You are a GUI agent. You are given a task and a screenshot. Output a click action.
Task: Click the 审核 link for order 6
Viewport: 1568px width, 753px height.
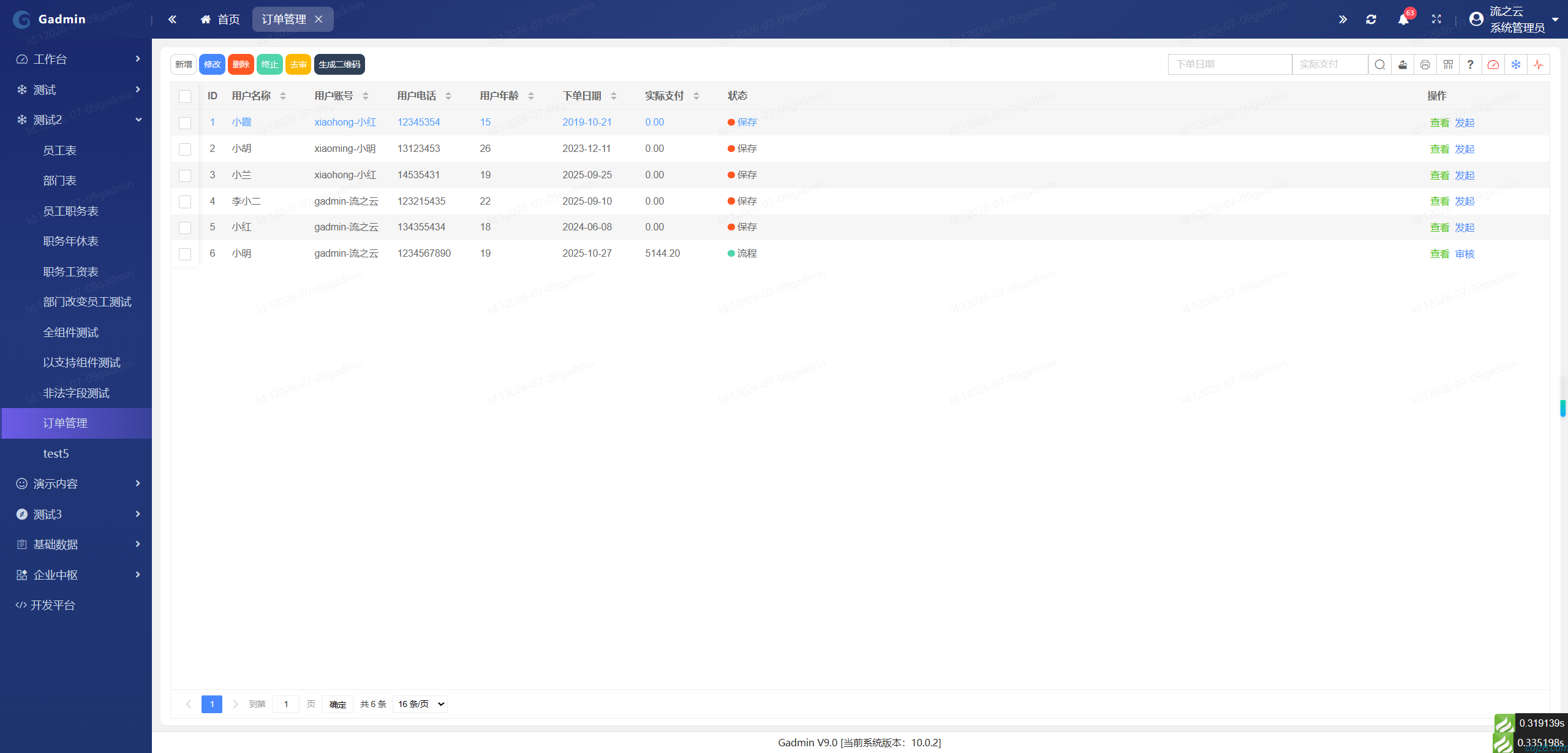(x=1465, y=254)
